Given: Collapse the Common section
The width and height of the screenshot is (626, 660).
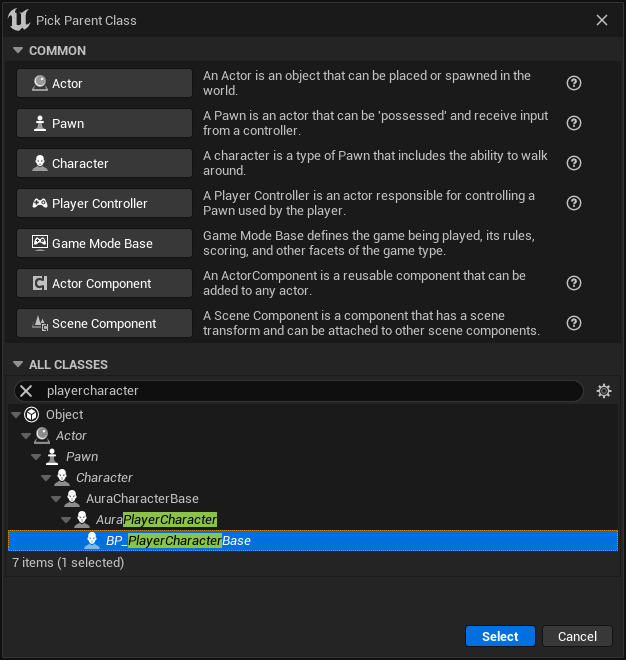Looking at the screenshot, I should coord(17,51).
